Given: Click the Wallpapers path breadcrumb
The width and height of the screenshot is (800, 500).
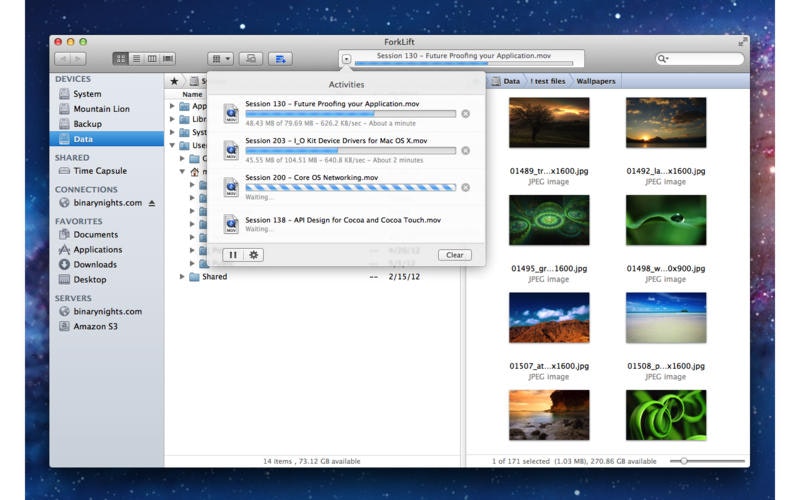Looking at the screenshot, I should click(596, 81).
